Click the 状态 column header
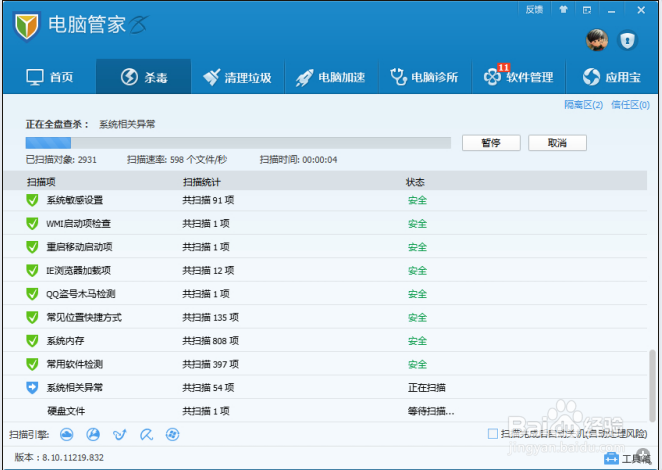Screen dimensions: 662x470 (415, 182)
